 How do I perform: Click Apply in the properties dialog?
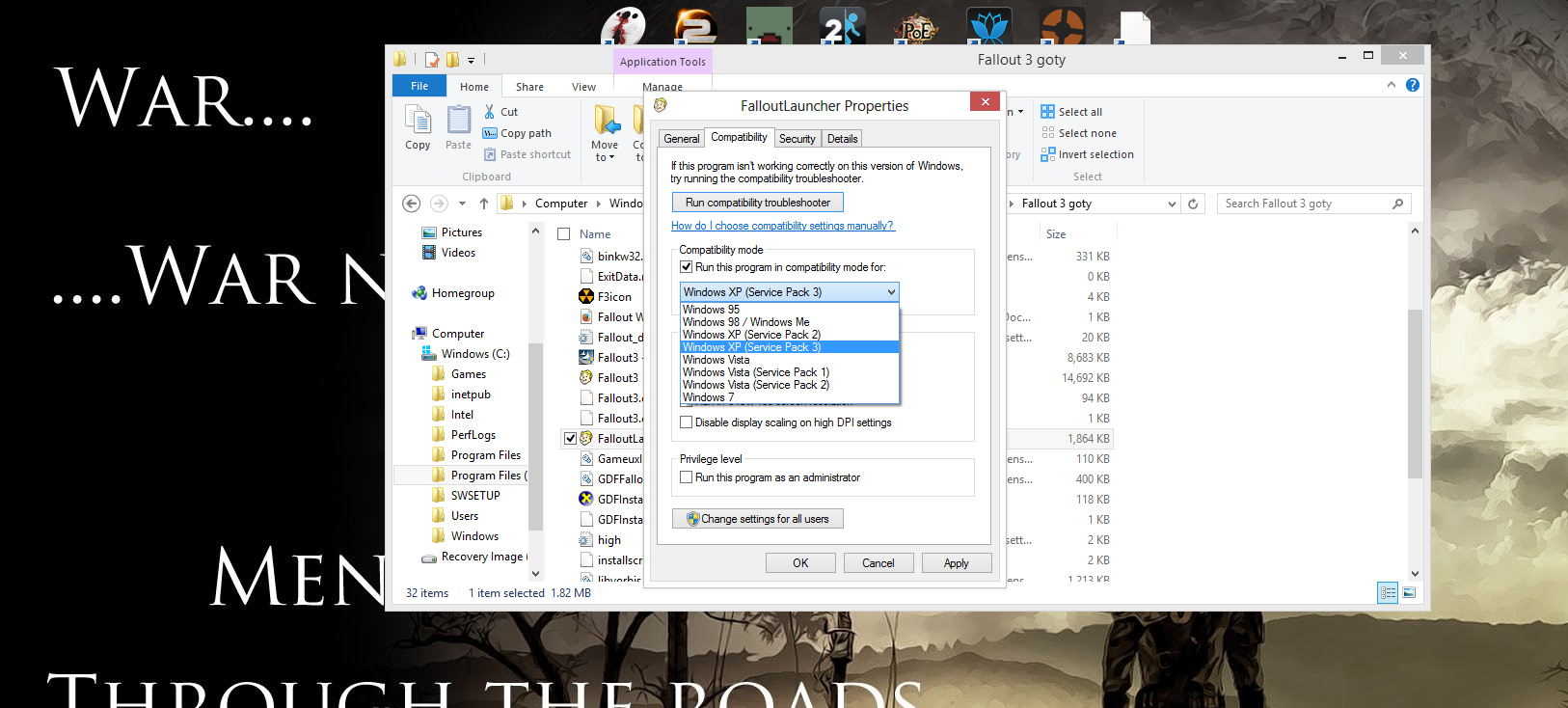click(957, 563)
